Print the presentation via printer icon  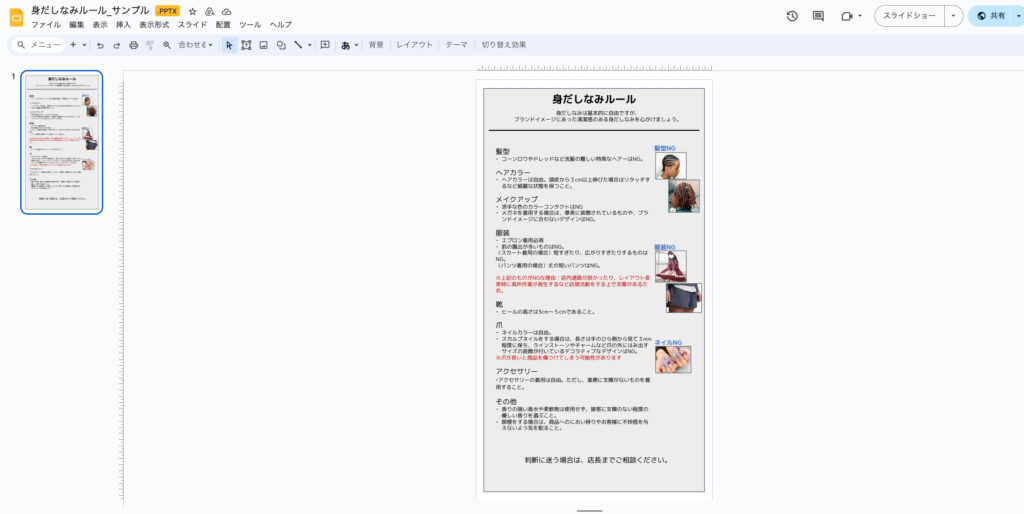pos(133,45)
